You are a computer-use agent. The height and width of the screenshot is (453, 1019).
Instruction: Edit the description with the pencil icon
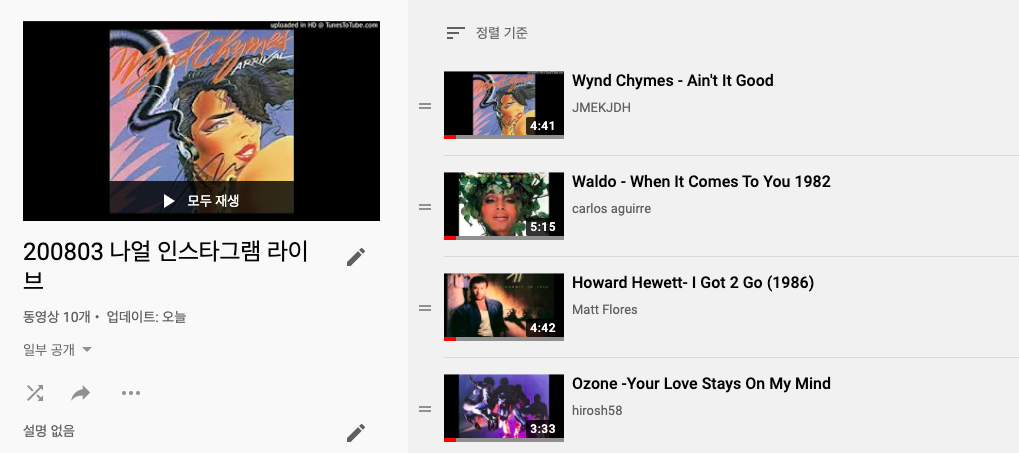tap(355, 432)
